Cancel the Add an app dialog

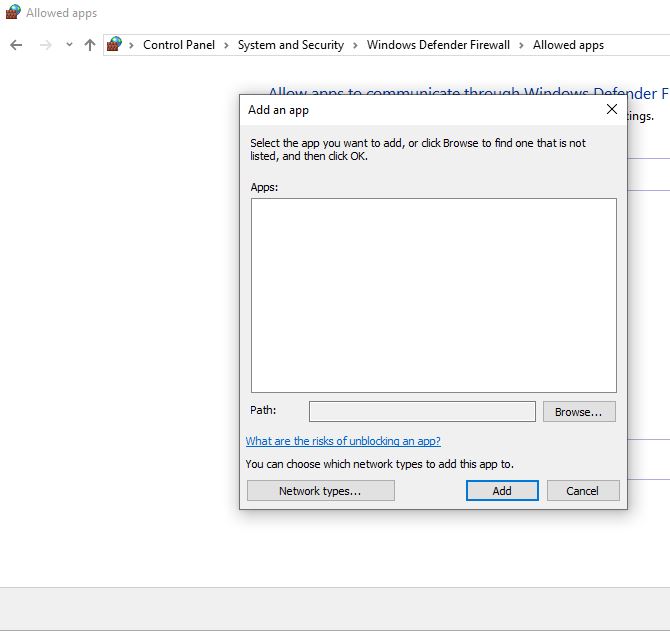pyautogui.click(x=583, y=490)
